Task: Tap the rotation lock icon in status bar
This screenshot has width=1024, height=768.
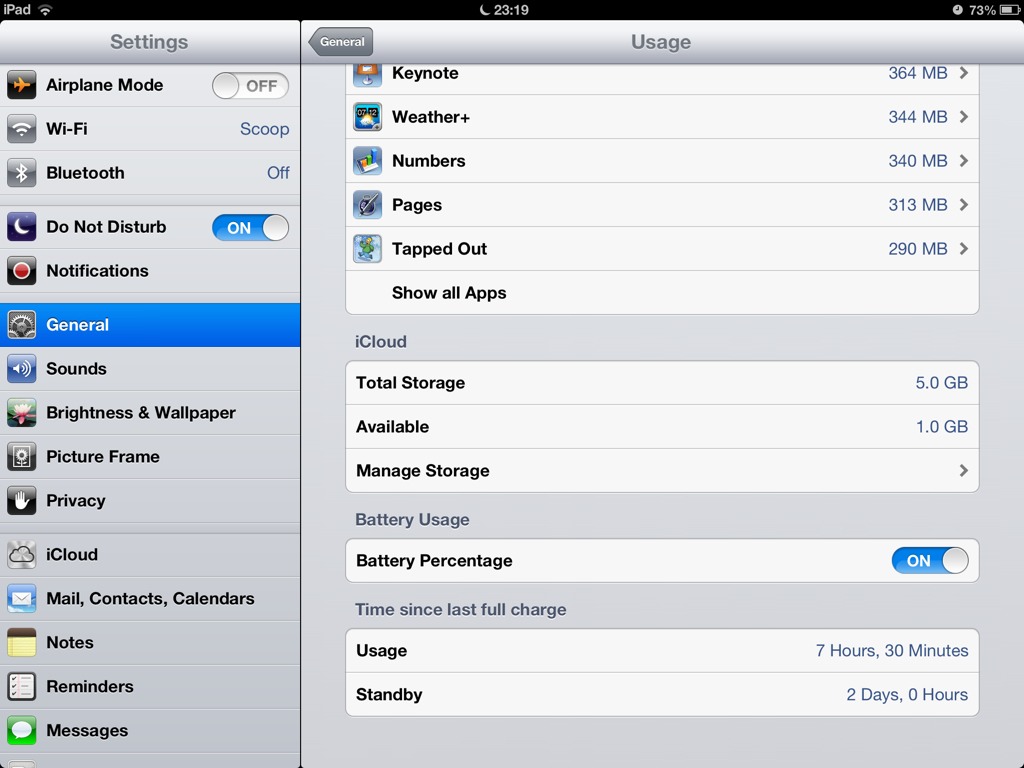Action: 957,10
